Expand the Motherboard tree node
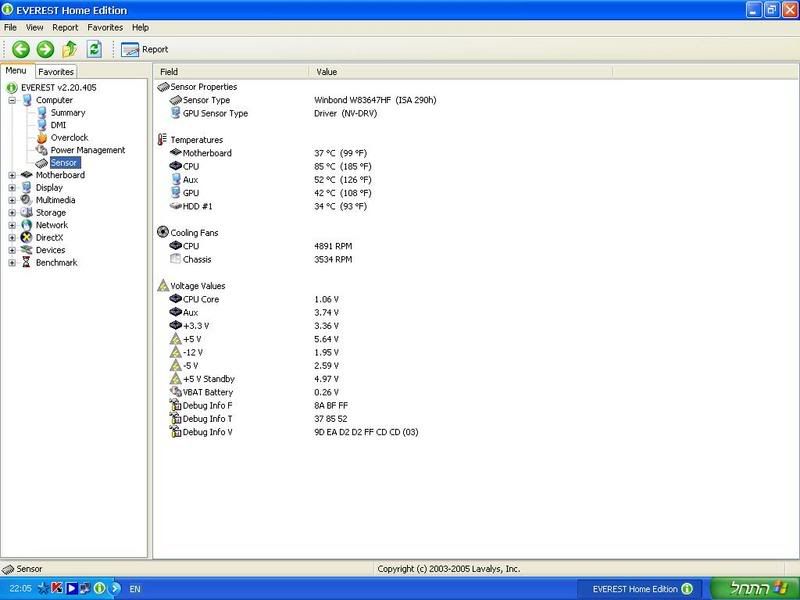The width and height of the screenshot is (800, 600). (x=12, y=176)
